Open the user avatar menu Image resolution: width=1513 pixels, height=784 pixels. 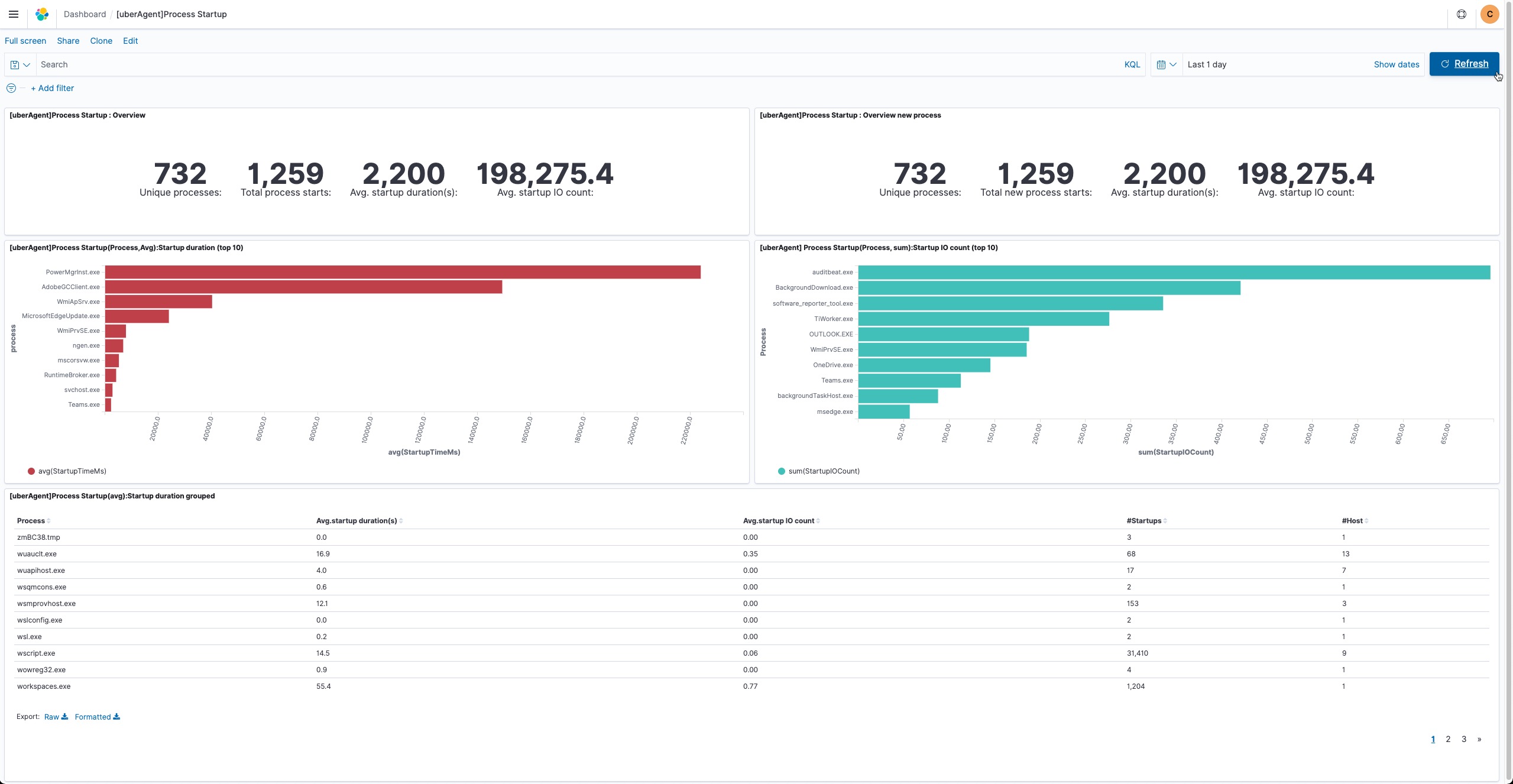pos(1489,14)
